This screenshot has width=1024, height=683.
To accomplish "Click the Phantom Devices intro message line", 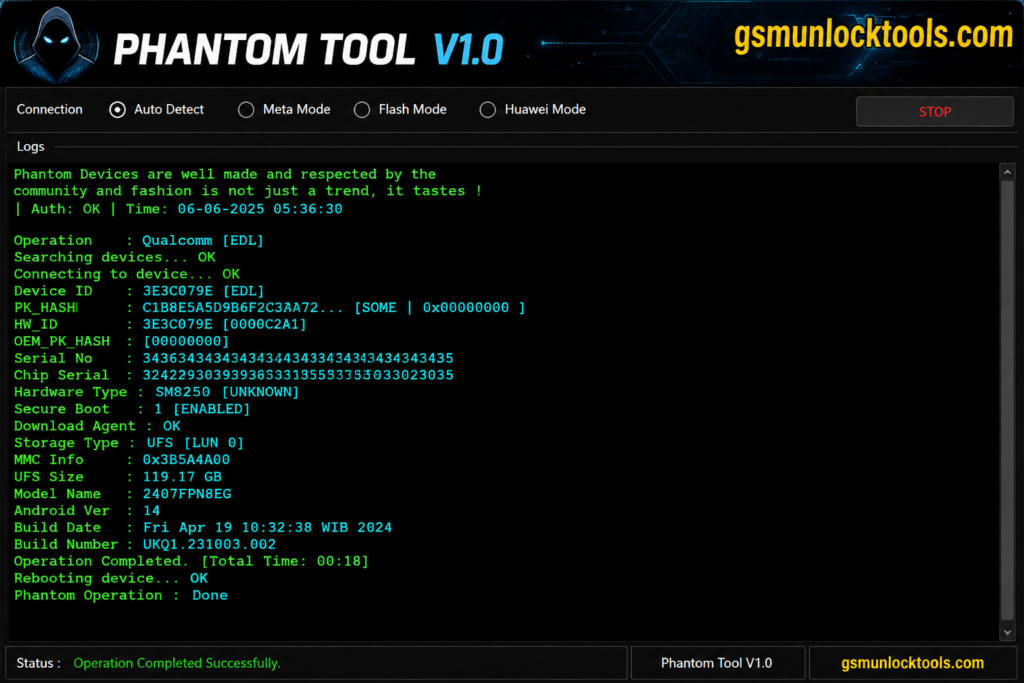I will coord(225,174).
